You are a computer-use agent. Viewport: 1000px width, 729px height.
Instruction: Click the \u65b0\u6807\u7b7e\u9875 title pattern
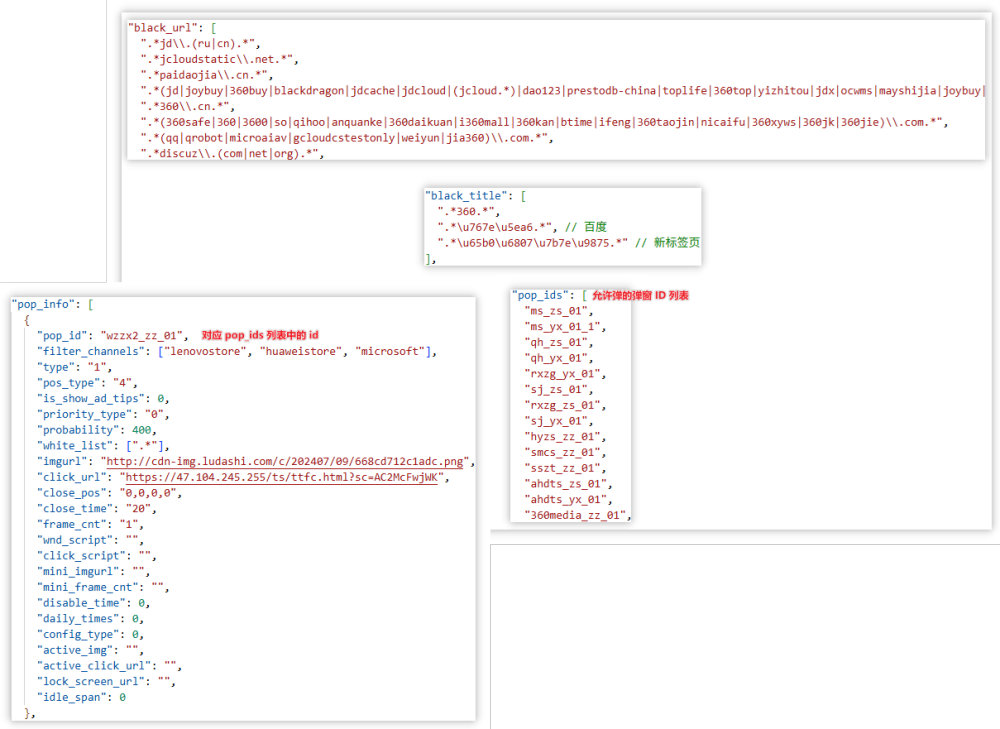533,243
